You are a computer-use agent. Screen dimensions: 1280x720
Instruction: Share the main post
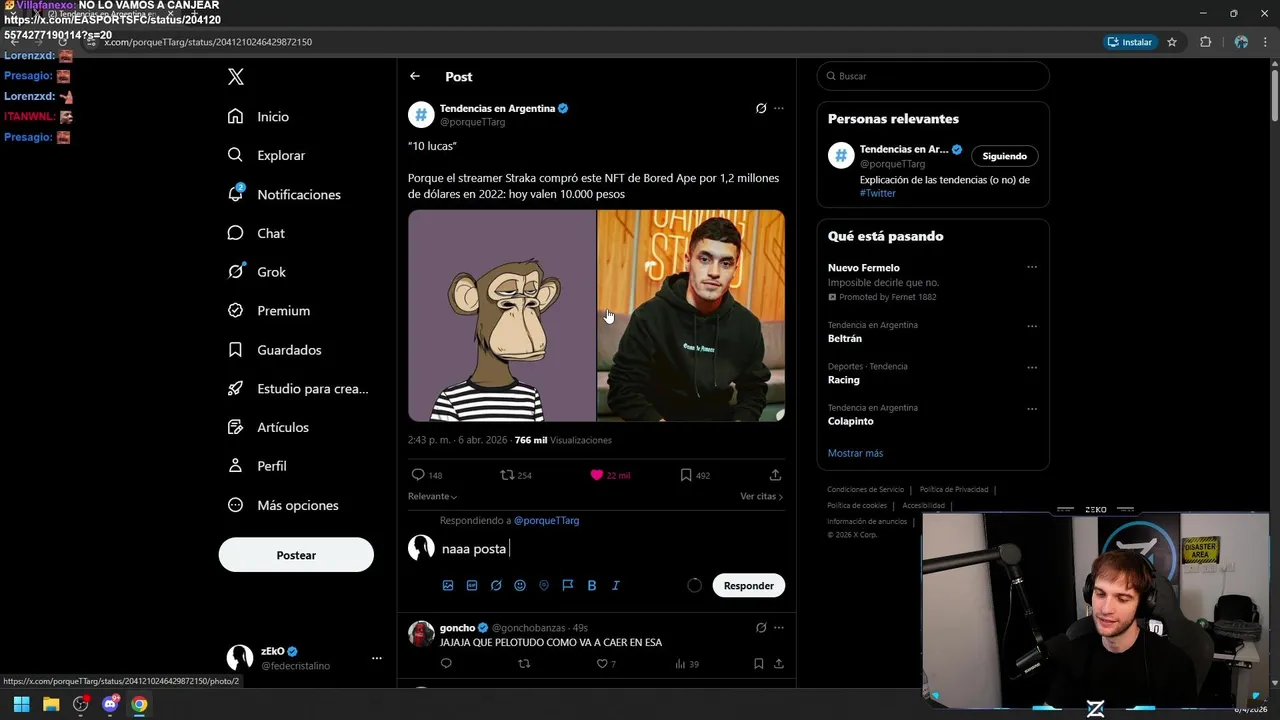coord(775,475)
